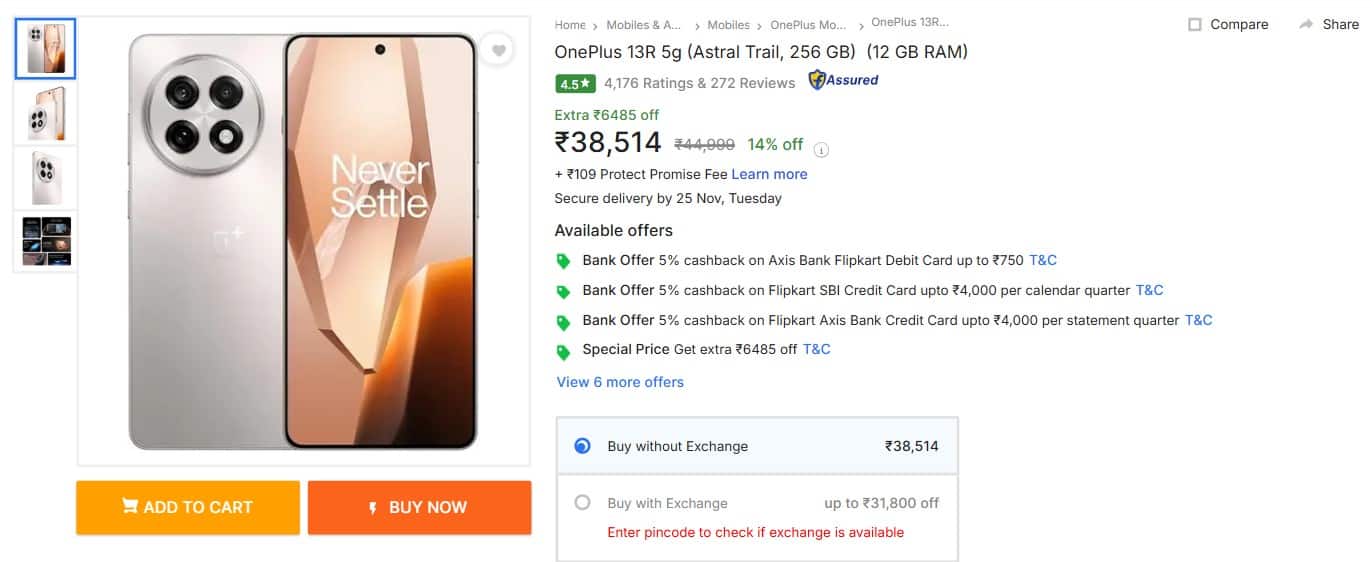Screen dimensions: 1371x562
Task: Open Learn more about Protect Promise Fee
Action: [769, 174]
